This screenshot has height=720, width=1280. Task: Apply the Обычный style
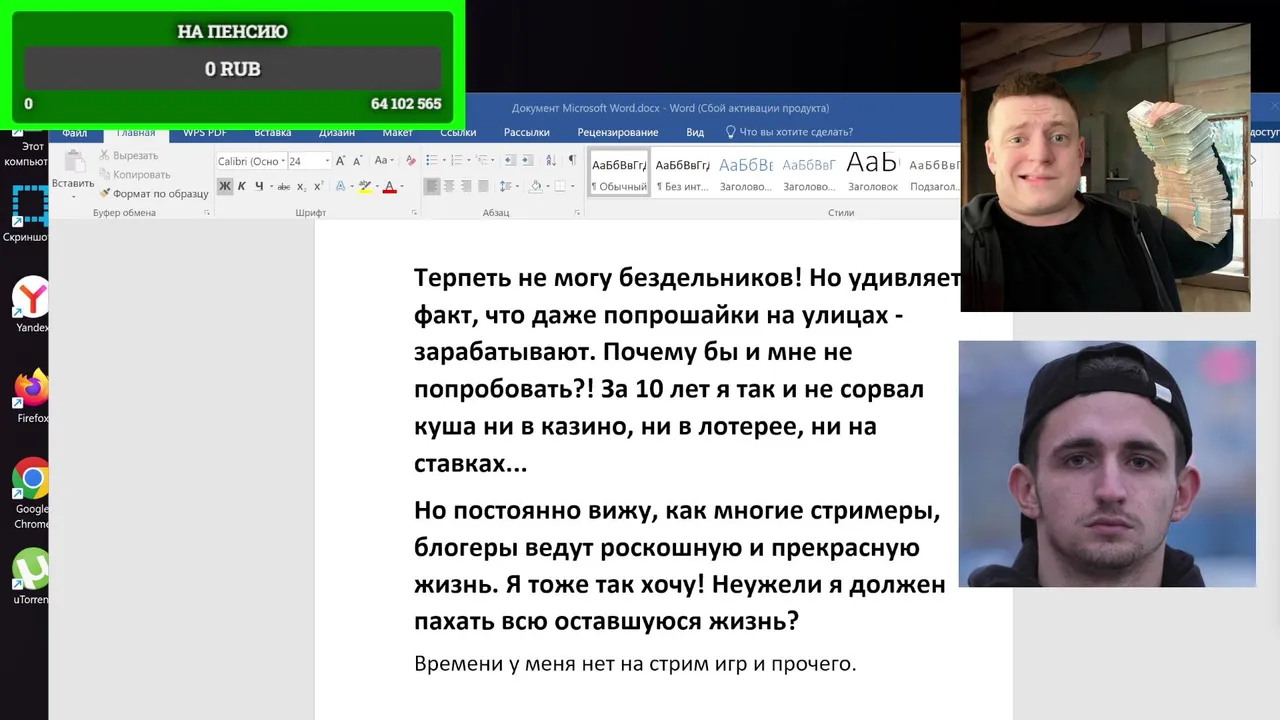[619, 171]
